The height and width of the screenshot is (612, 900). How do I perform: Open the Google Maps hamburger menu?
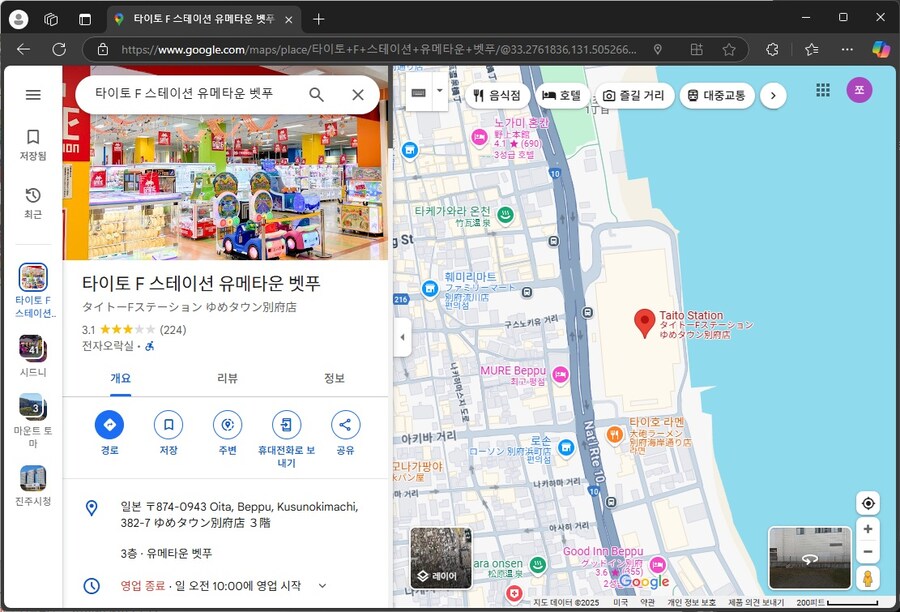(x=33, y=95)
